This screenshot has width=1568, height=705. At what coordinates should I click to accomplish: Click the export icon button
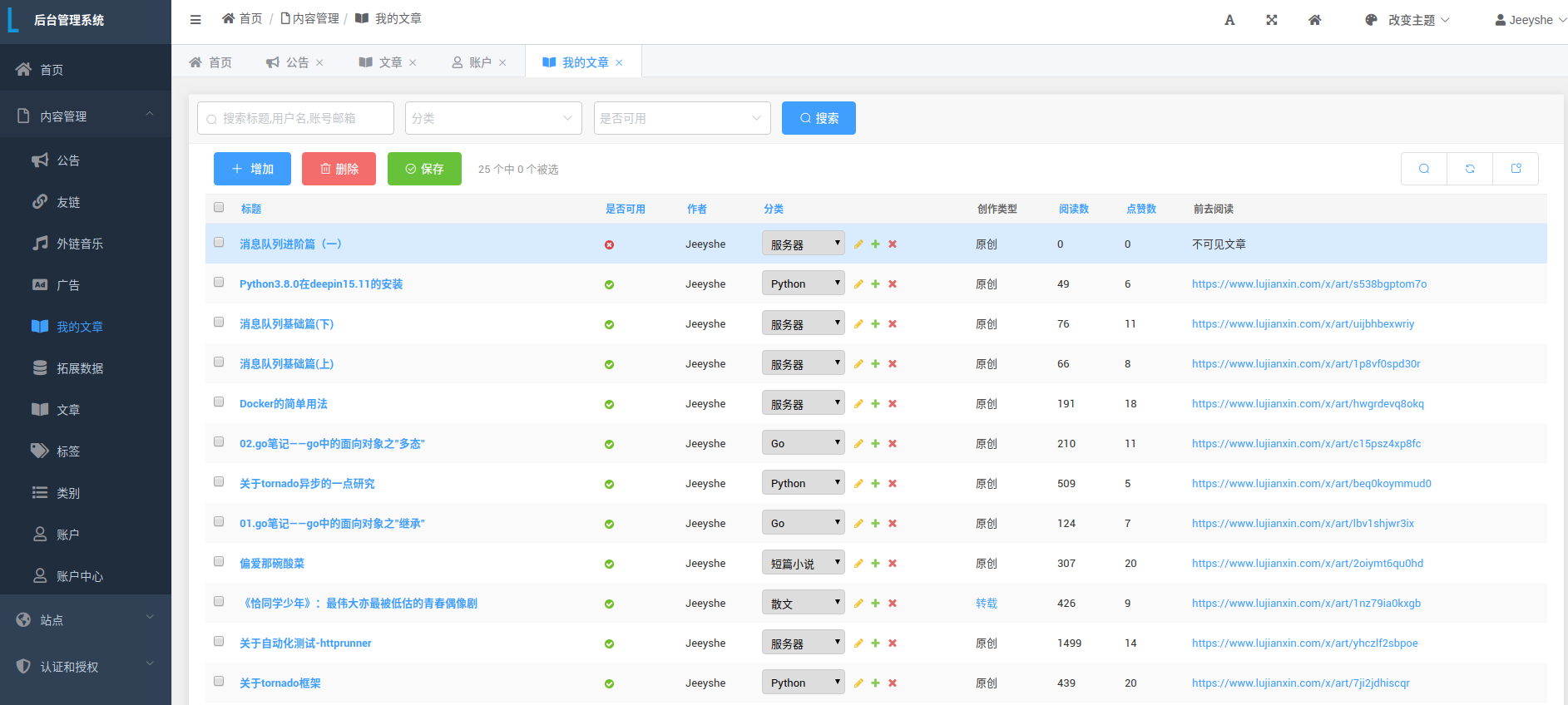click(1516, 169)
